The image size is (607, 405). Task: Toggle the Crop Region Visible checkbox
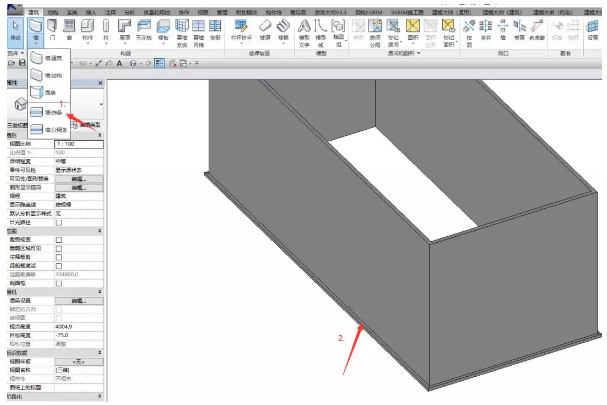tap(58, 249)
